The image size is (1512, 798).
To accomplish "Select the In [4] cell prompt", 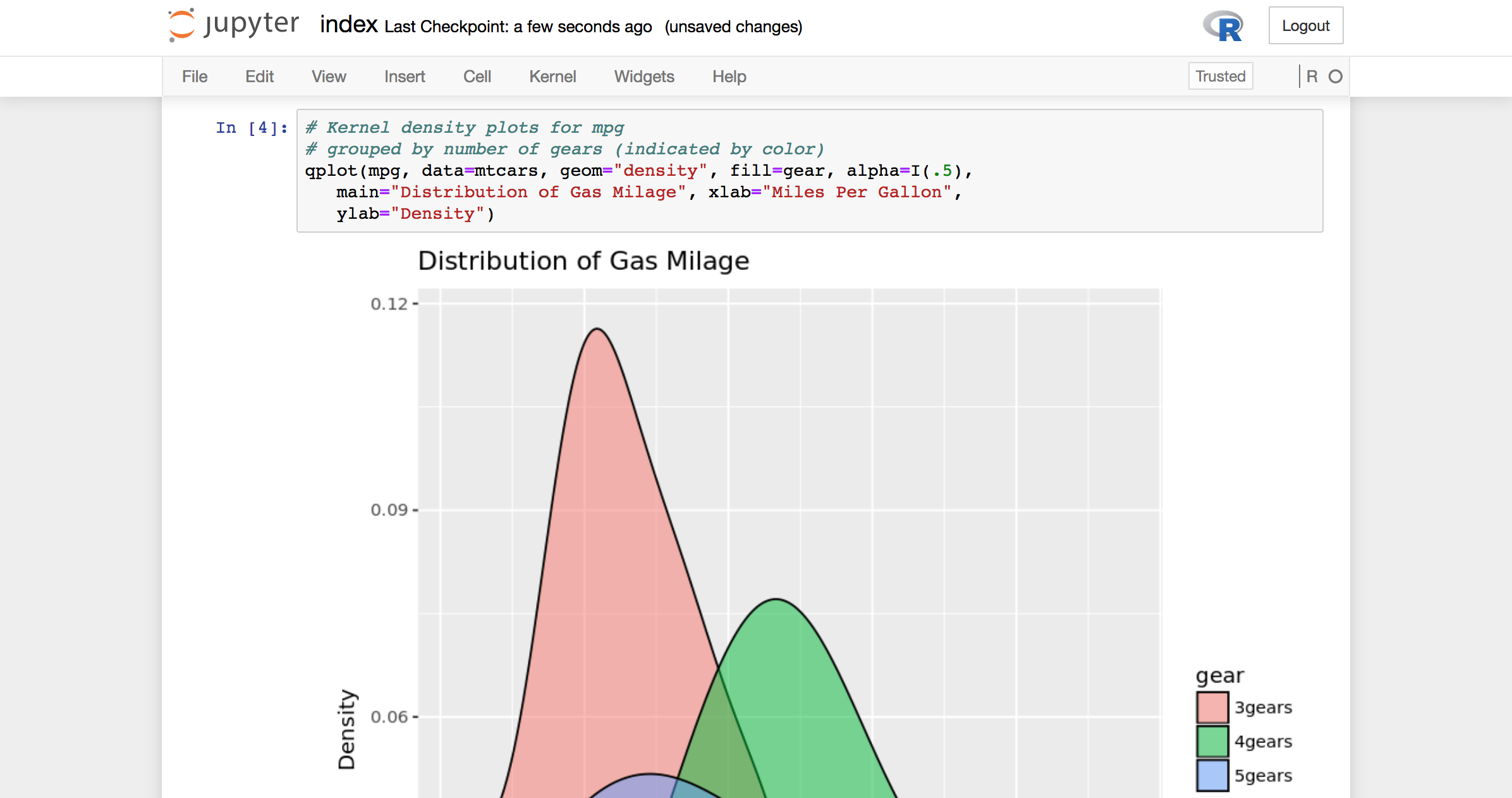I will tap(252, 128).
